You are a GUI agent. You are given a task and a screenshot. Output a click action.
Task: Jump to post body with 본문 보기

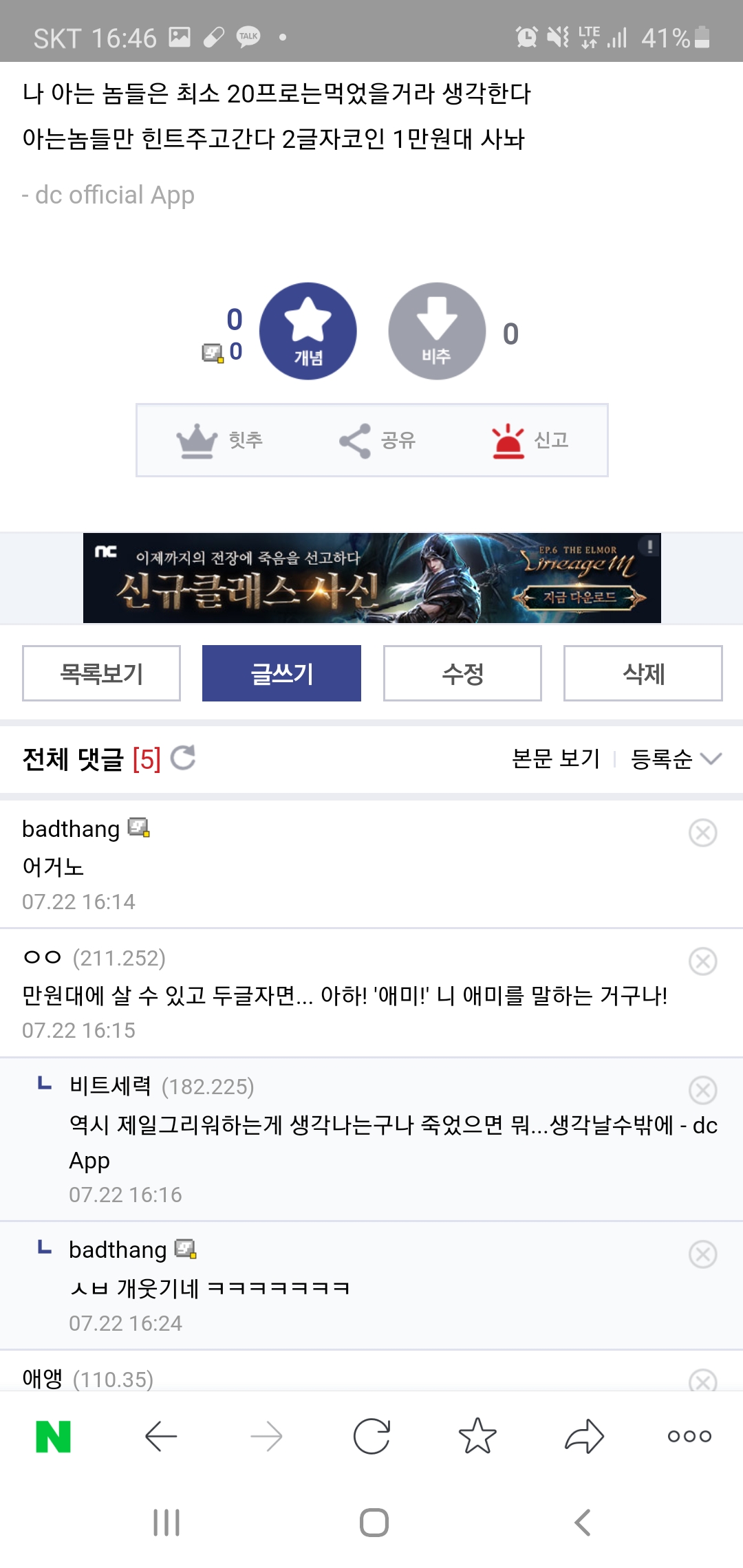556,759
